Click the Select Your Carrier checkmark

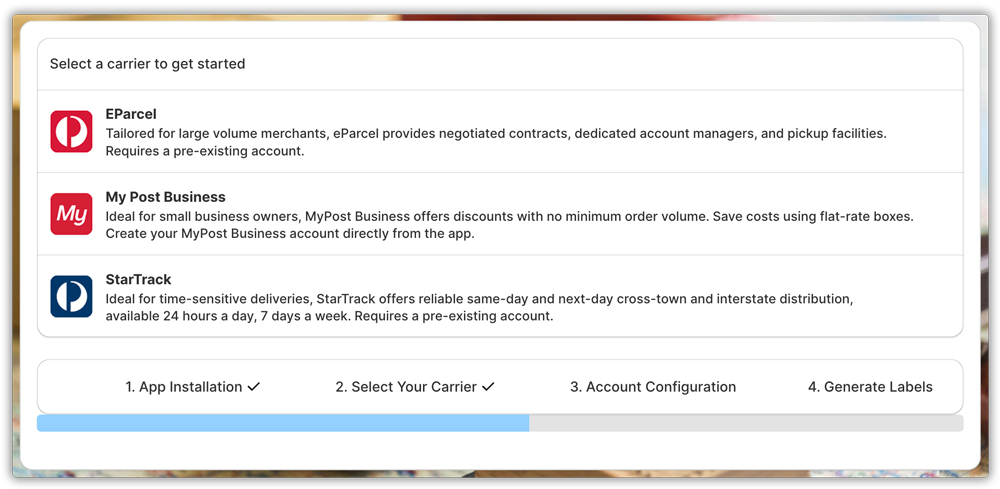(x=488, y=387)
